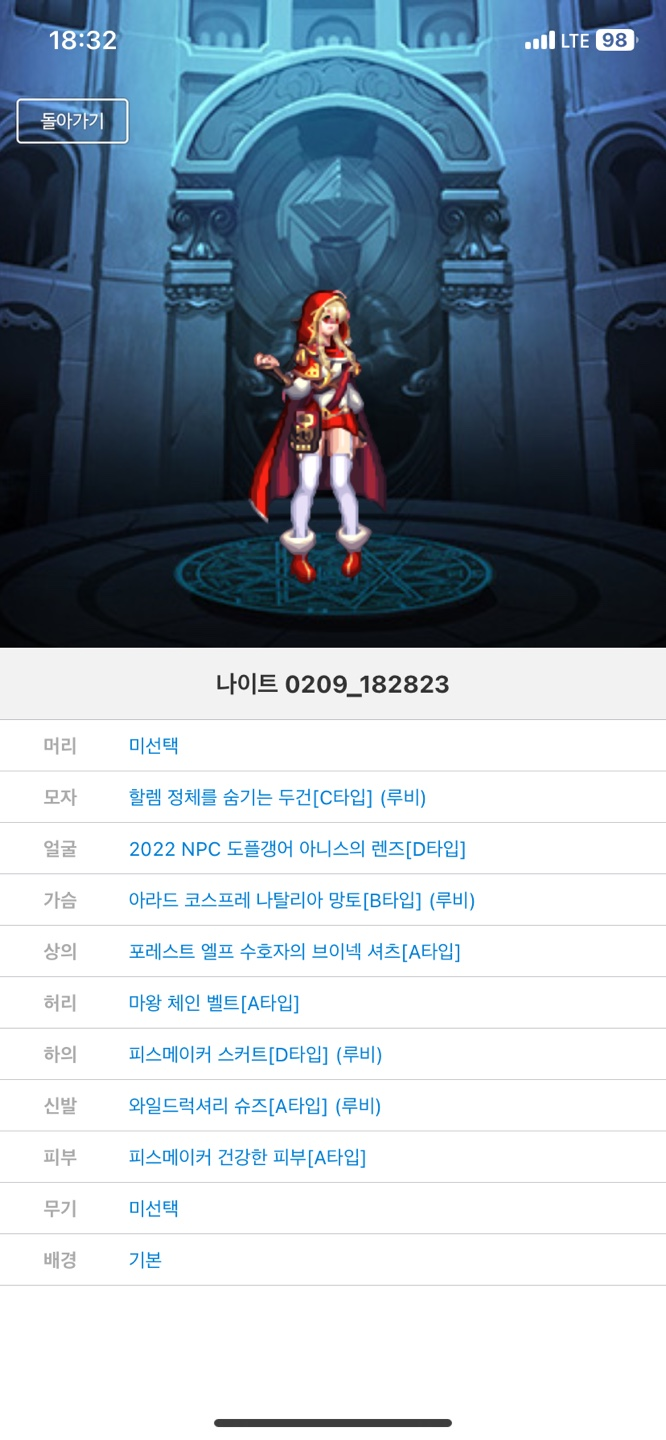This screenshot has width=666, height=1440.
Task: Select the 2022 NPC 도플갱어 아니스의 렌즈 link
Action: [x=297, y=849]
